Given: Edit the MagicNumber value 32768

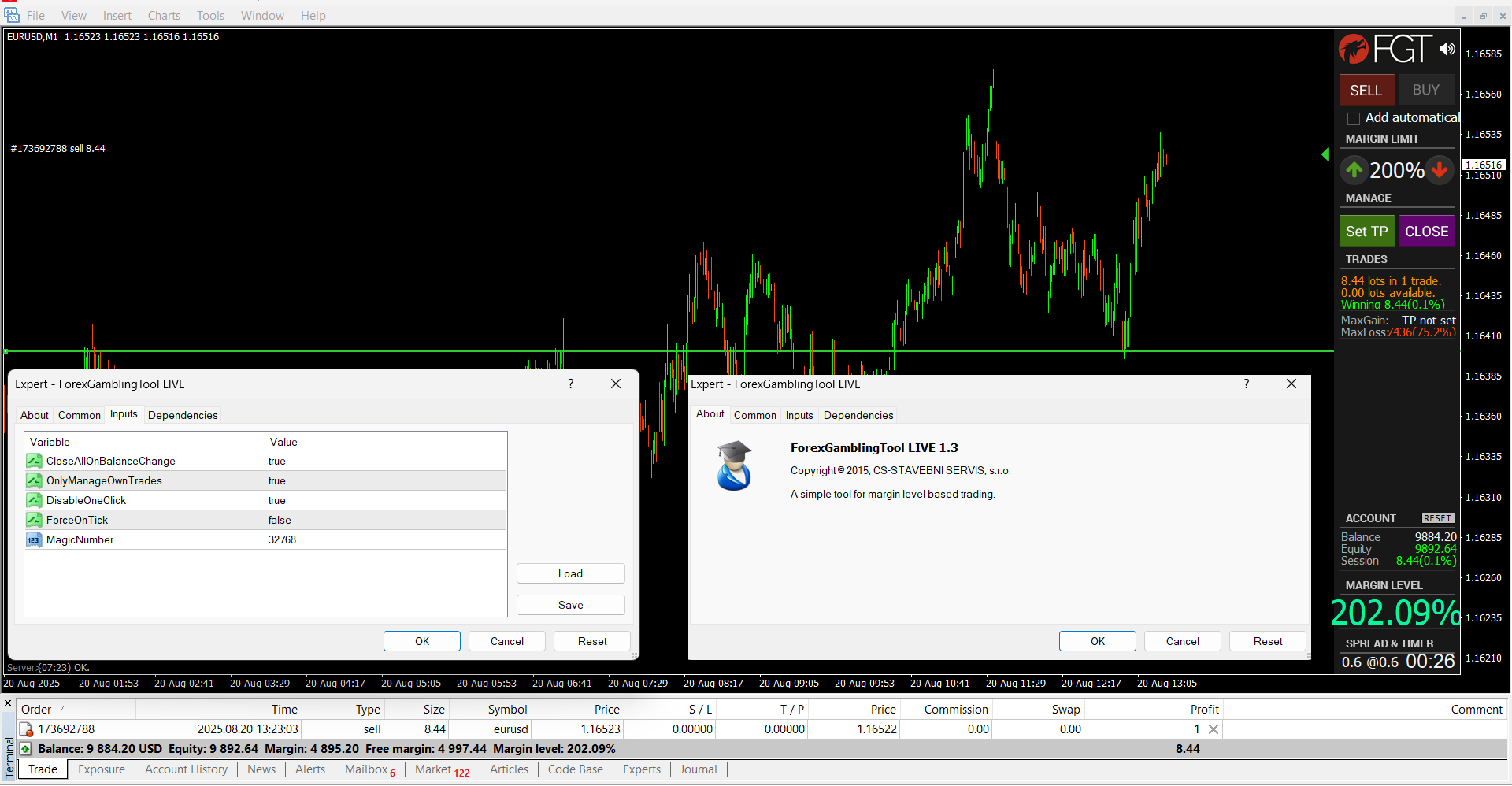Looking at the screenshot, I should (x=283, y=540).
